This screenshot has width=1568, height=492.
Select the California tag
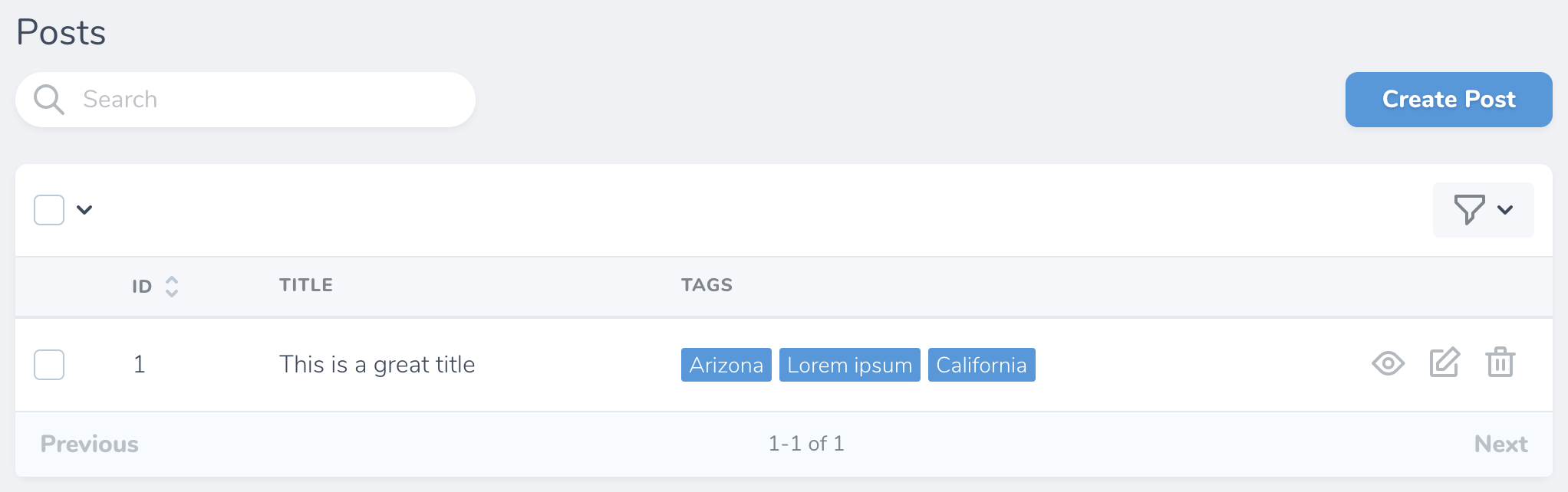click(x=982, y=365)
